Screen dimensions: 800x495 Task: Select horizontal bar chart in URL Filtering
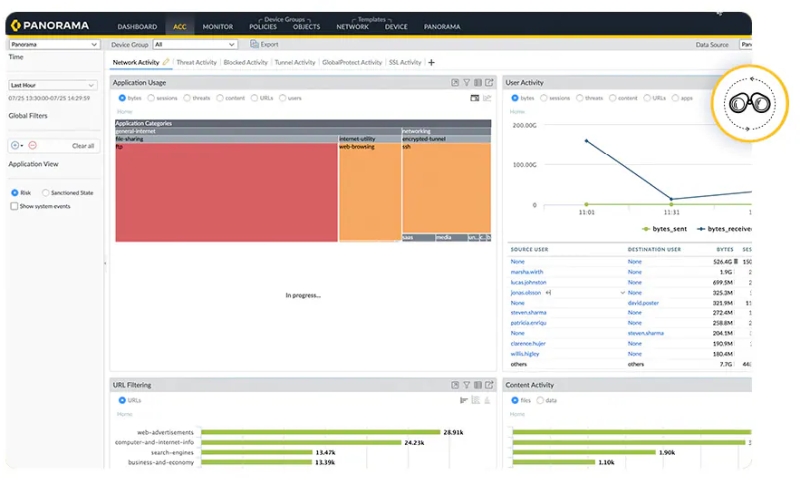(x=464, y=401)
